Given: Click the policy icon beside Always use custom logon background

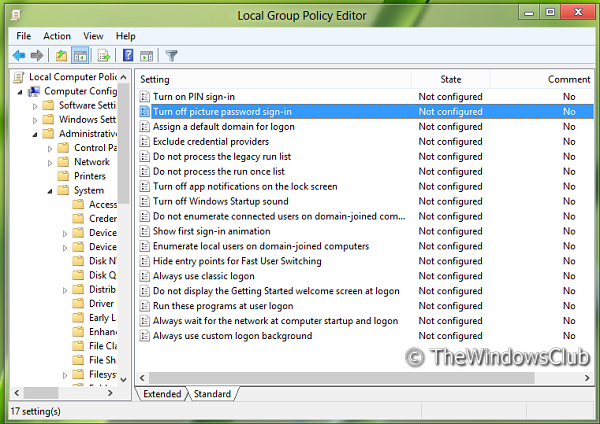Looking at the screenshot, I should (145, 336).
